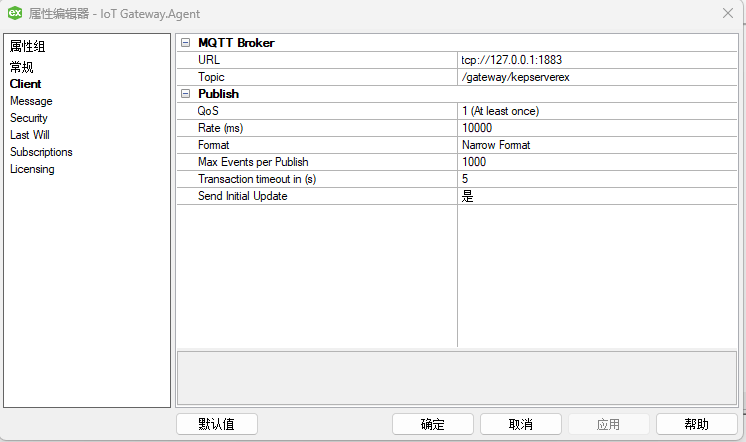
Task: Switch to the Message property group
Action: pyautogui.click(x=31, y=101)
